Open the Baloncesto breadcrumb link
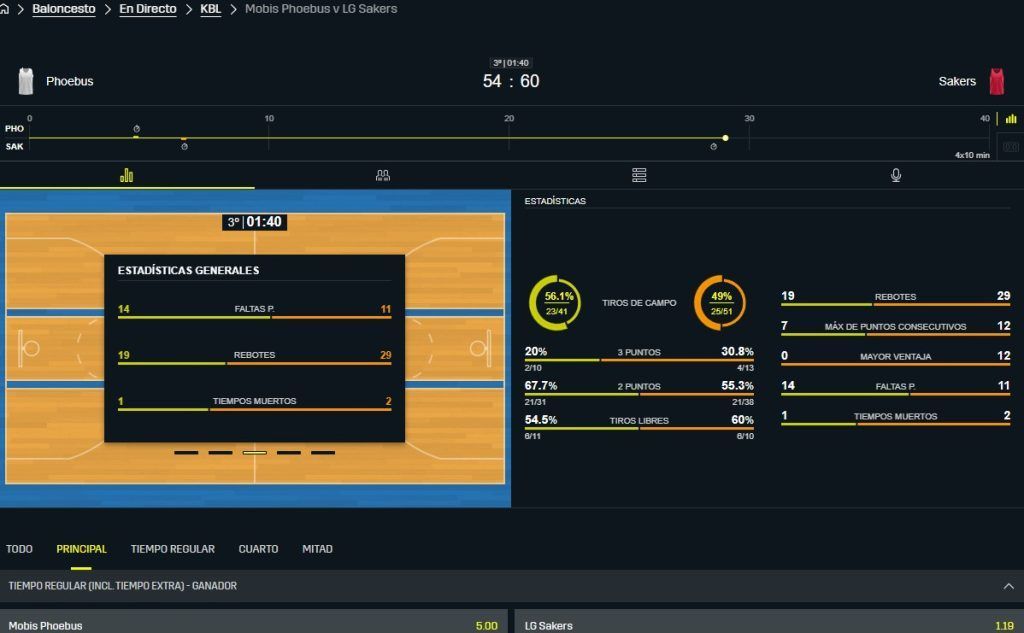The image size is (1024, 633). point(63,9)
